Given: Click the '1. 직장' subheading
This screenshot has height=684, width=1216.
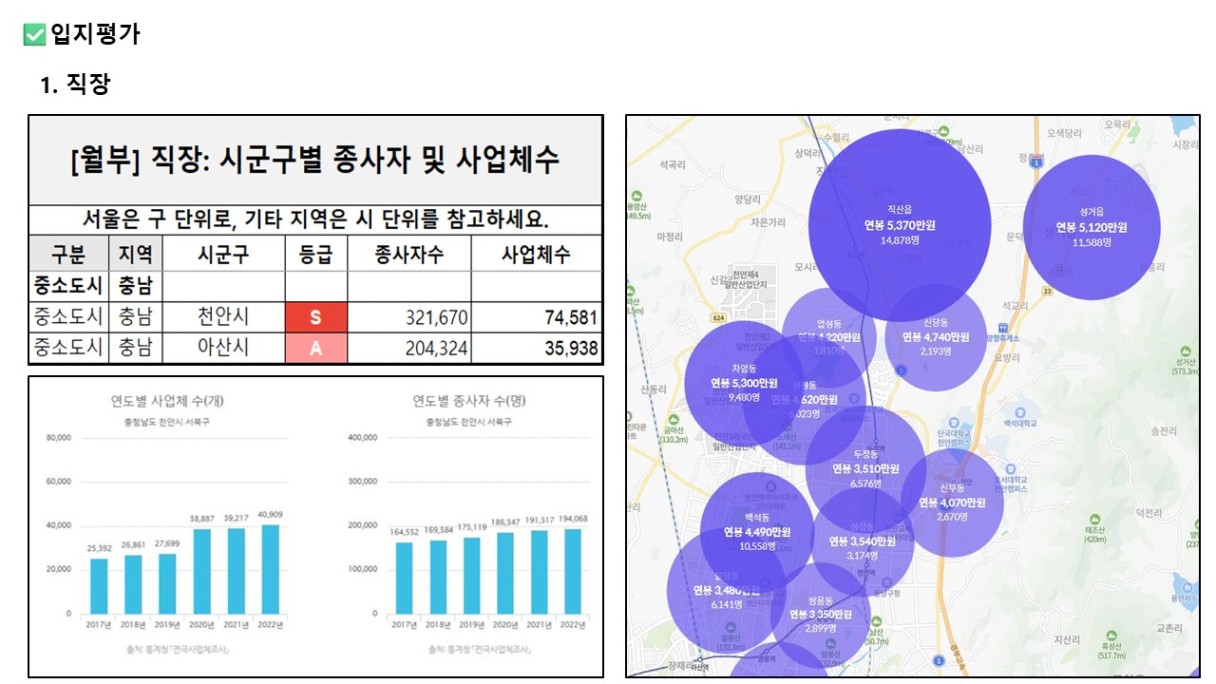Looking at the screenshot, I should point(75,85).
